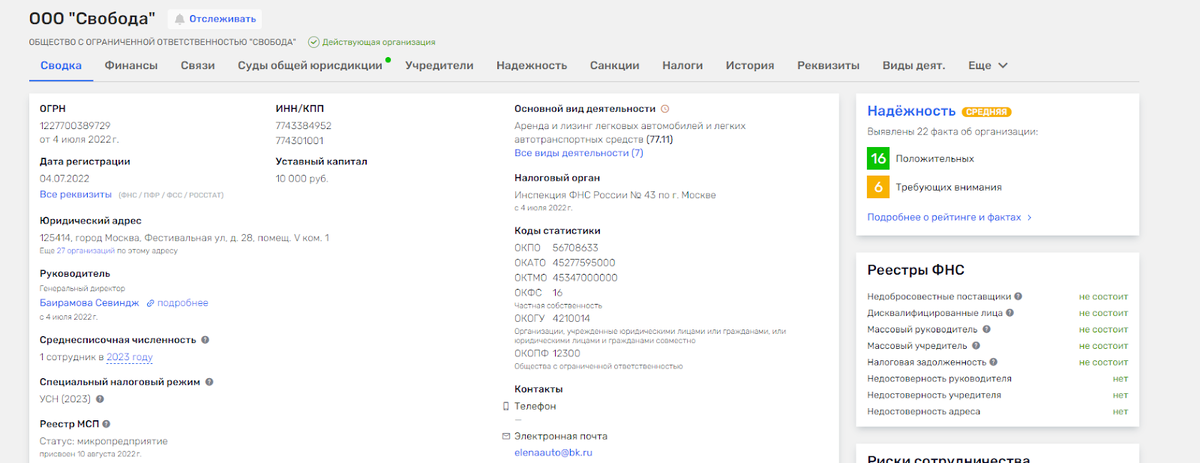Click the green 16 Положительных badge

[878, 158]
